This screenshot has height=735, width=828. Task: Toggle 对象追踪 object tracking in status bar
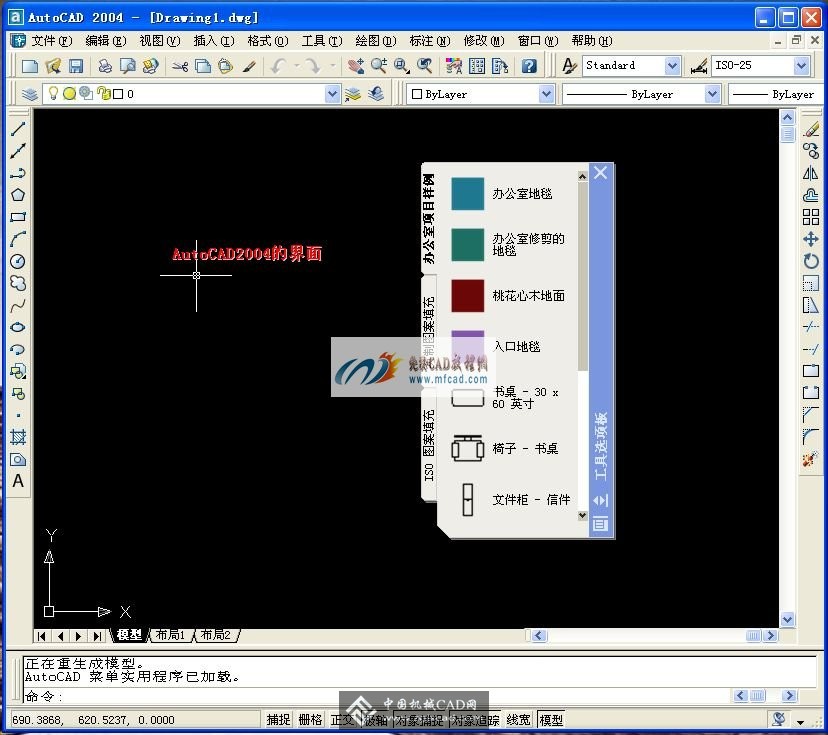click(x=475, y=720)
